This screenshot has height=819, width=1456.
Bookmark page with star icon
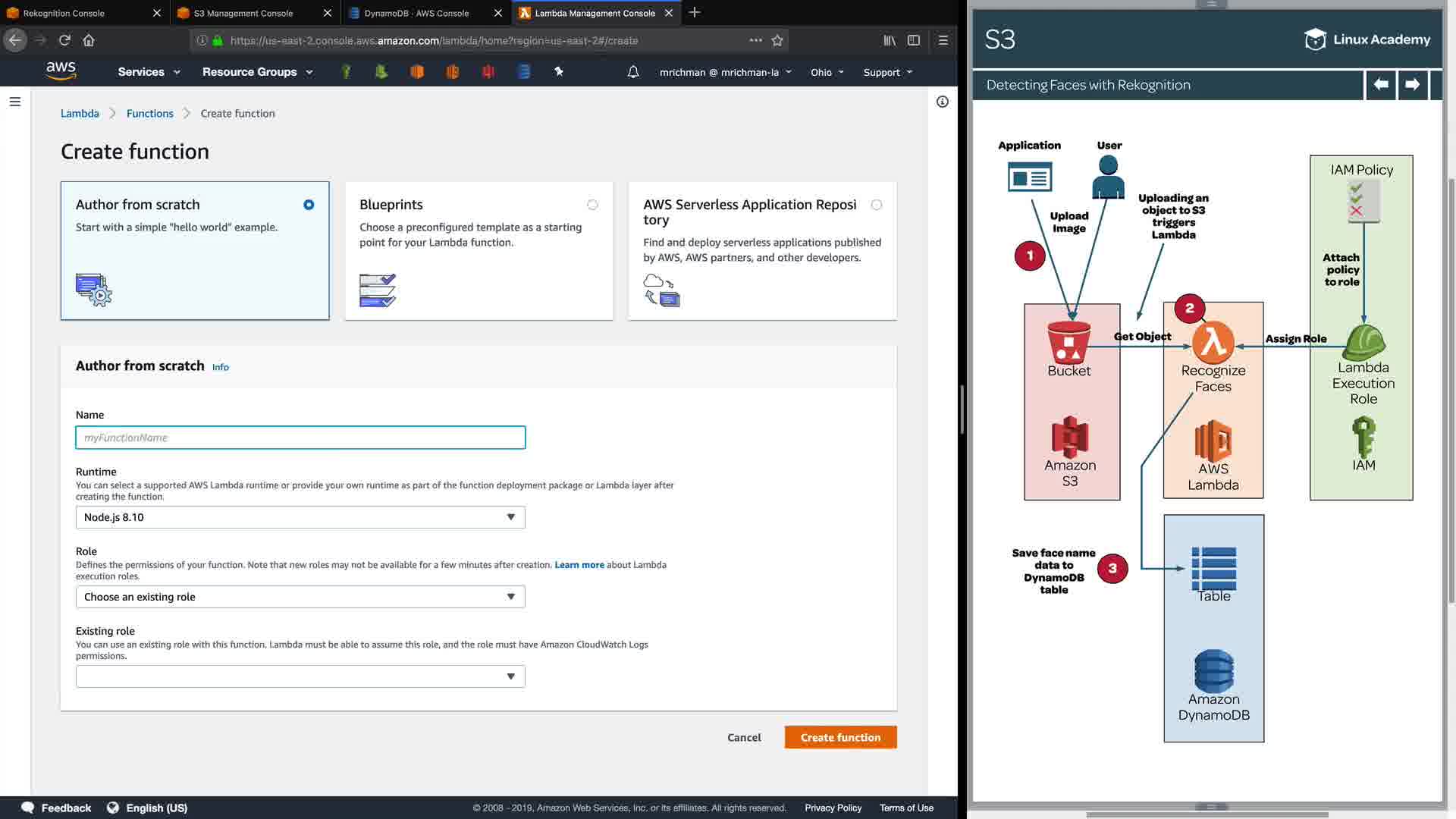pyautogui.click(x=777, y=40)
